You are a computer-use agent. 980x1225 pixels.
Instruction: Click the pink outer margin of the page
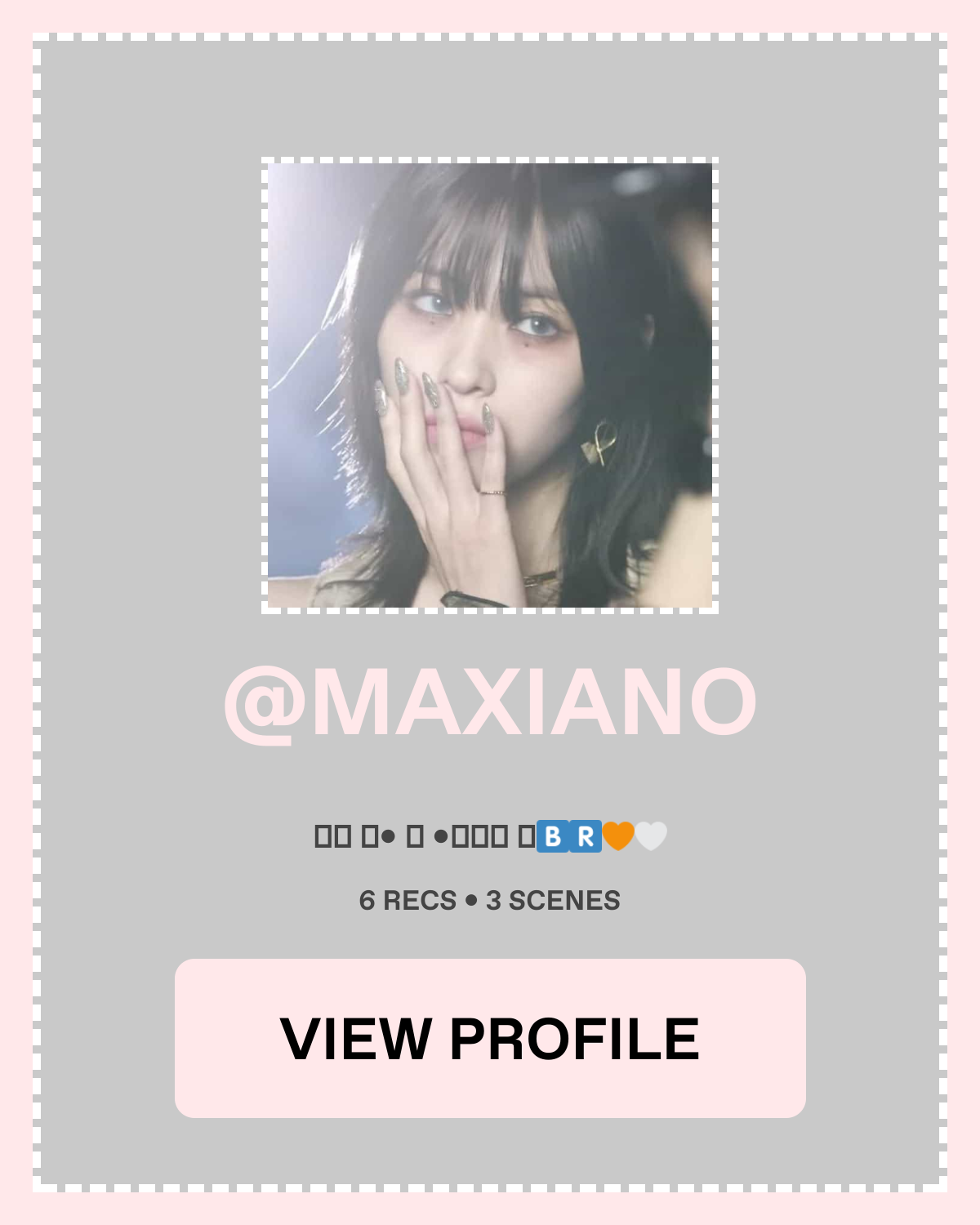pos(490,15)
